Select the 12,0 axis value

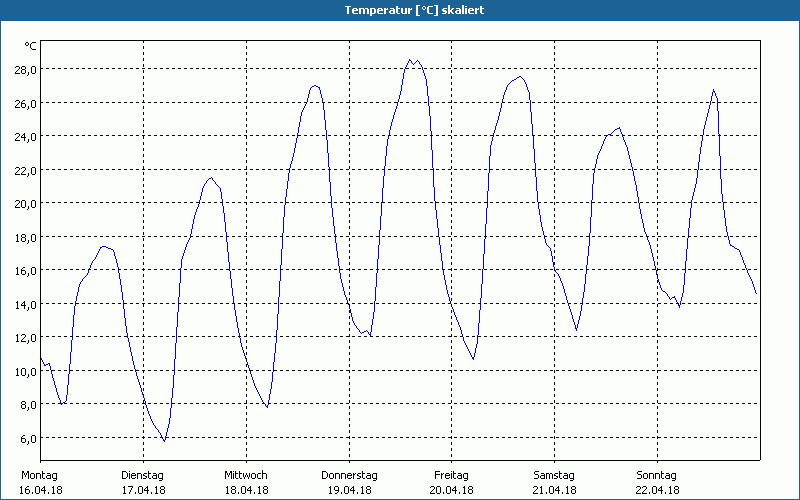click(26, 338)
